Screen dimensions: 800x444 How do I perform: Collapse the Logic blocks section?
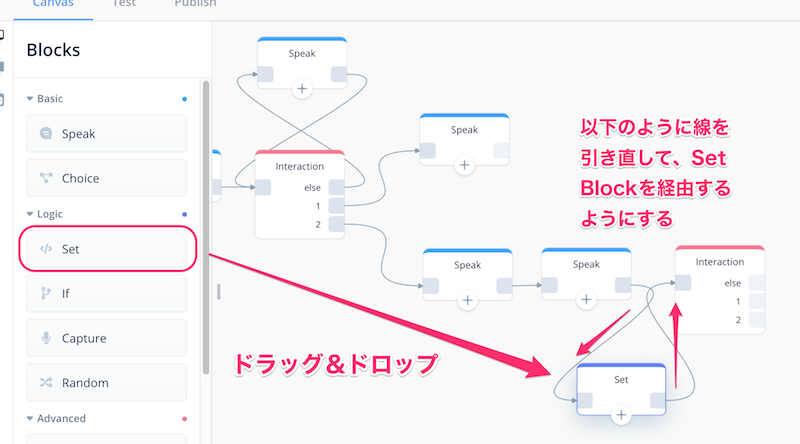(x=30, y=214)
